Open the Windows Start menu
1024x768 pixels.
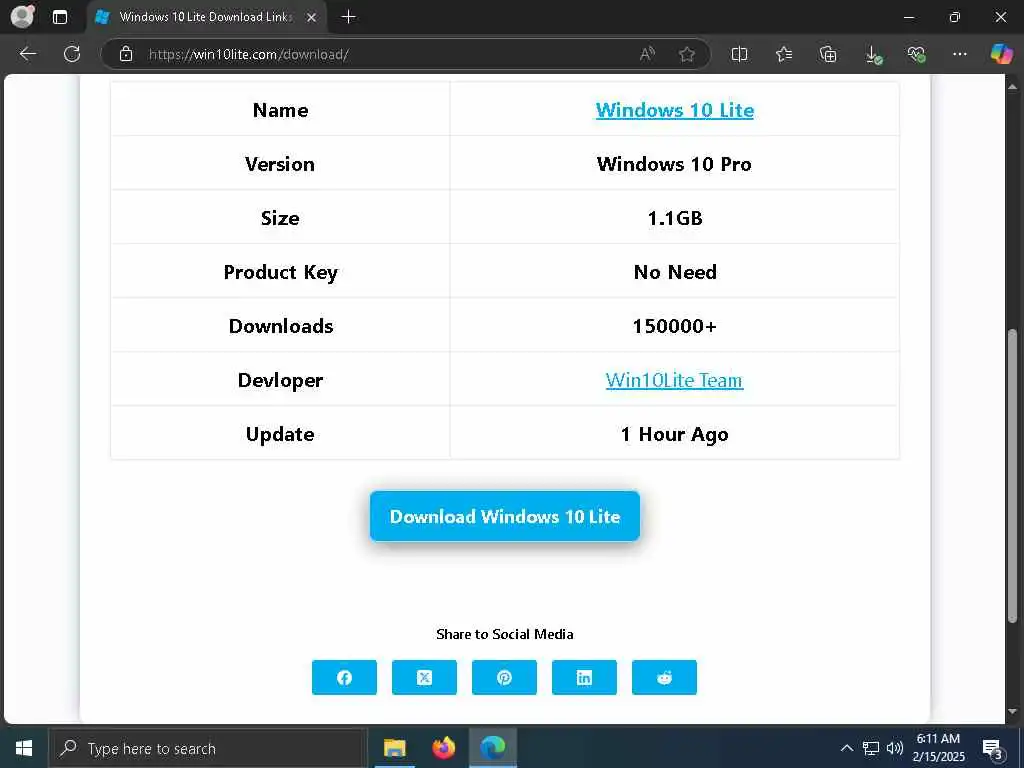(x=24, y=748)
